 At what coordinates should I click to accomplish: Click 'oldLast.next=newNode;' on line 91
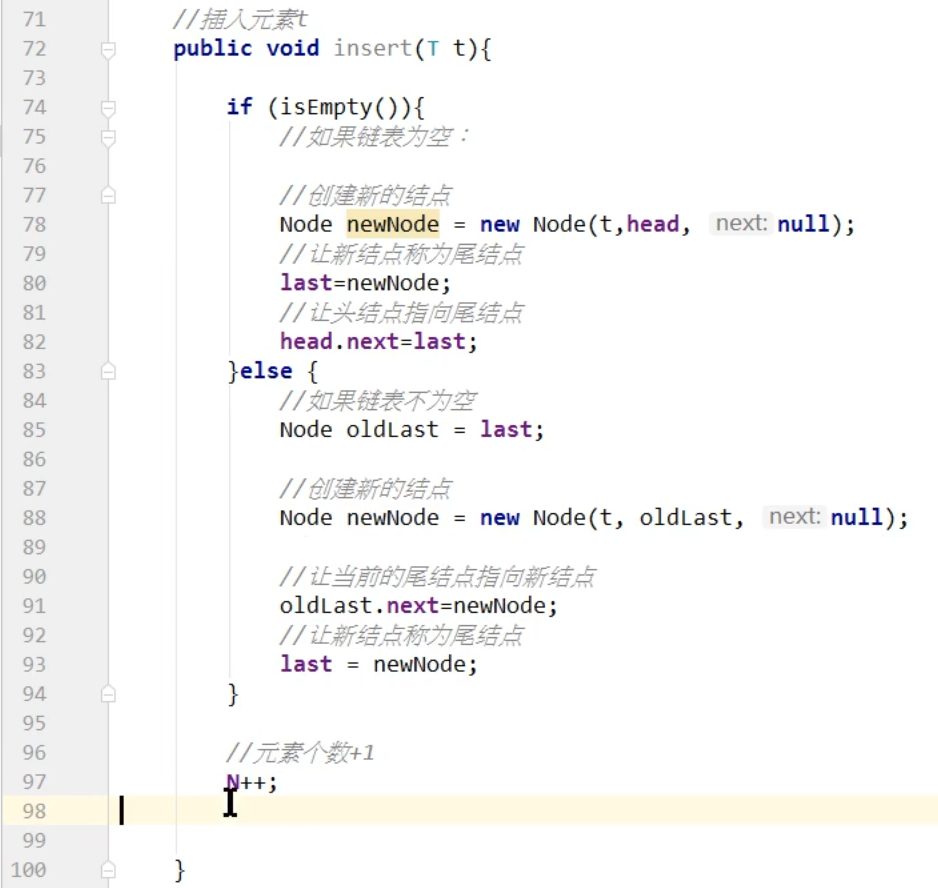(419, 606)
